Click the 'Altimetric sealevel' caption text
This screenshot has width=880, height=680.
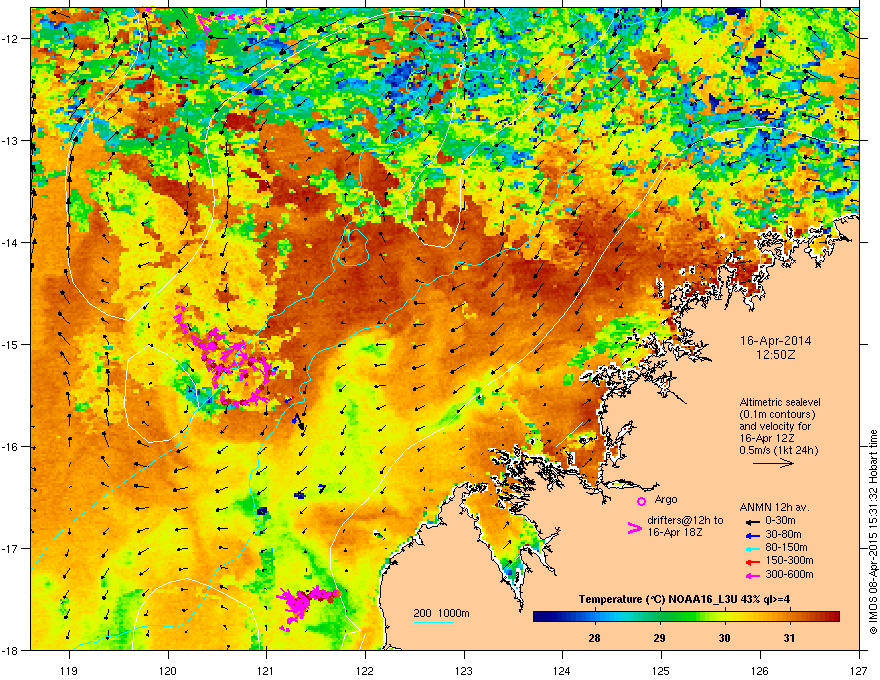pos(780,402)
